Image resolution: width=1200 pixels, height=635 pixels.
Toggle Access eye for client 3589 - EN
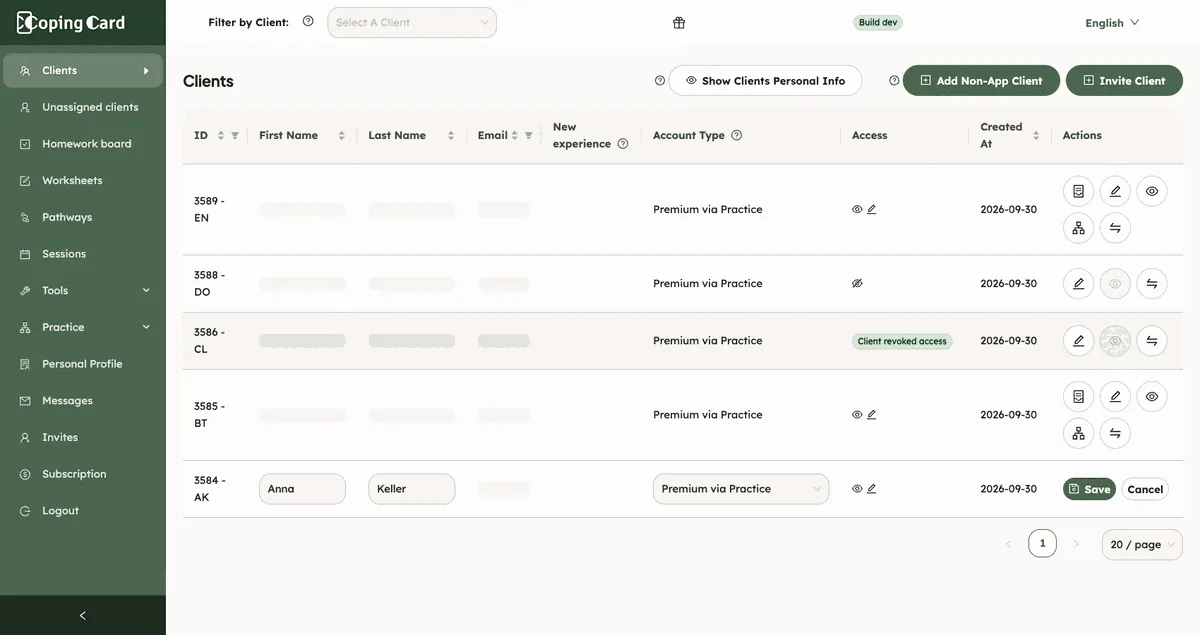pyautogui.click(x=857, y=210)
